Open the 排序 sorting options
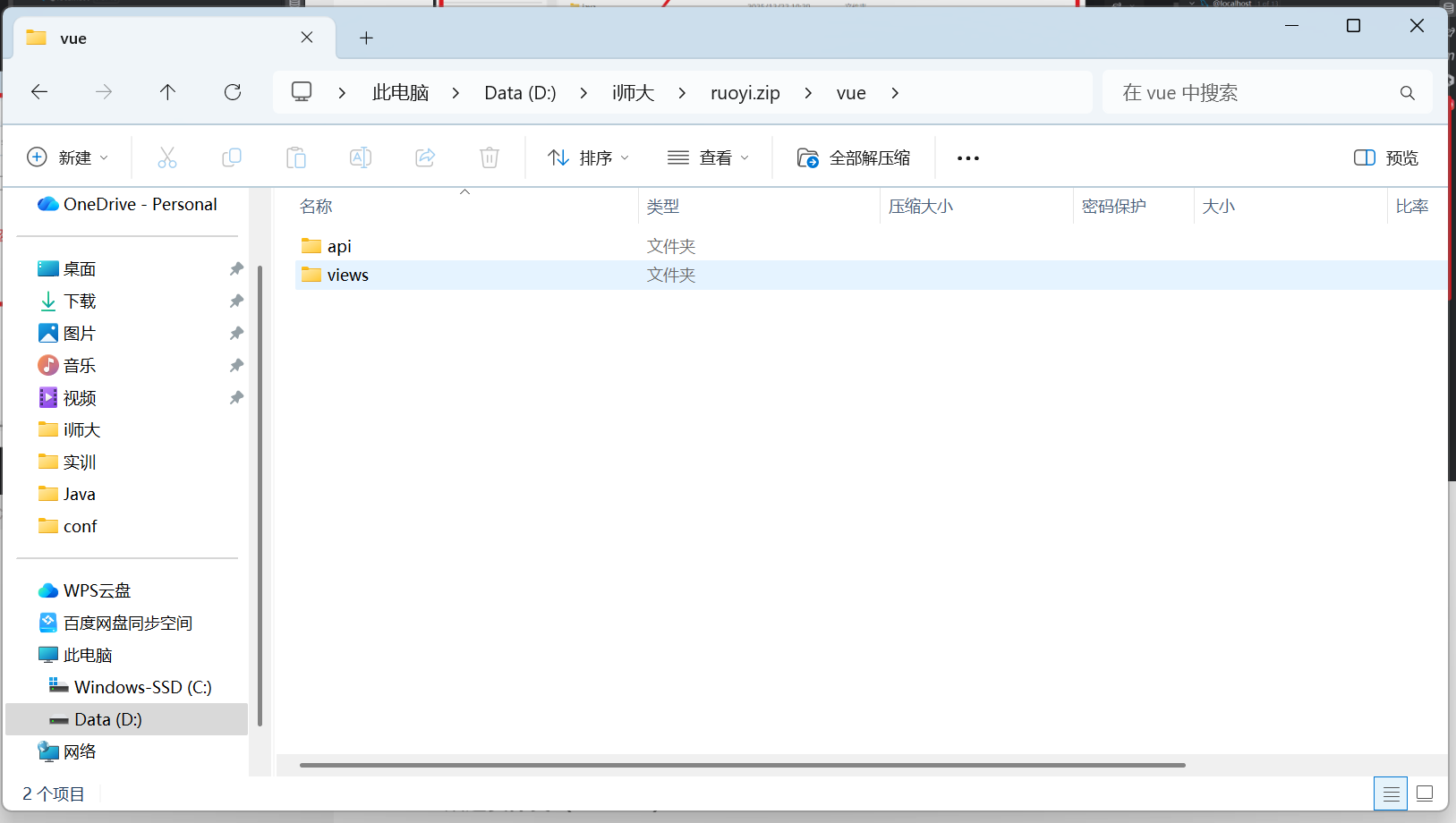Viewport: 1456px width, 823px height. pos(588,157)
